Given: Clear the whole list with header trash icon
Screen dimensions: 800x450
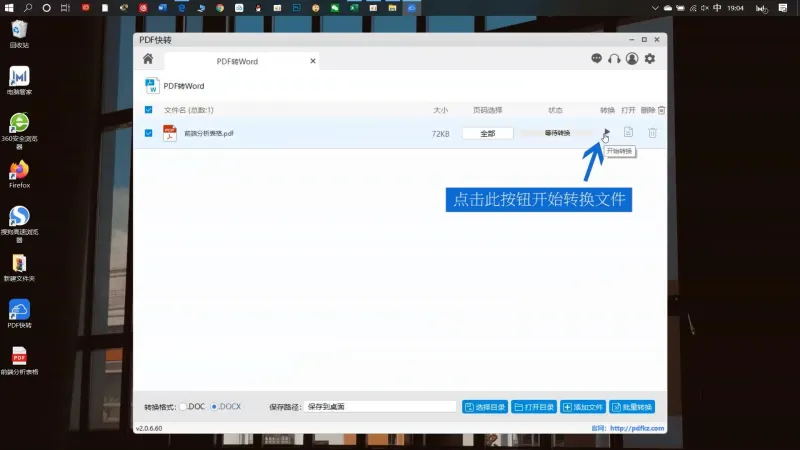Looking at the screenshot, I should click(661, 110).
